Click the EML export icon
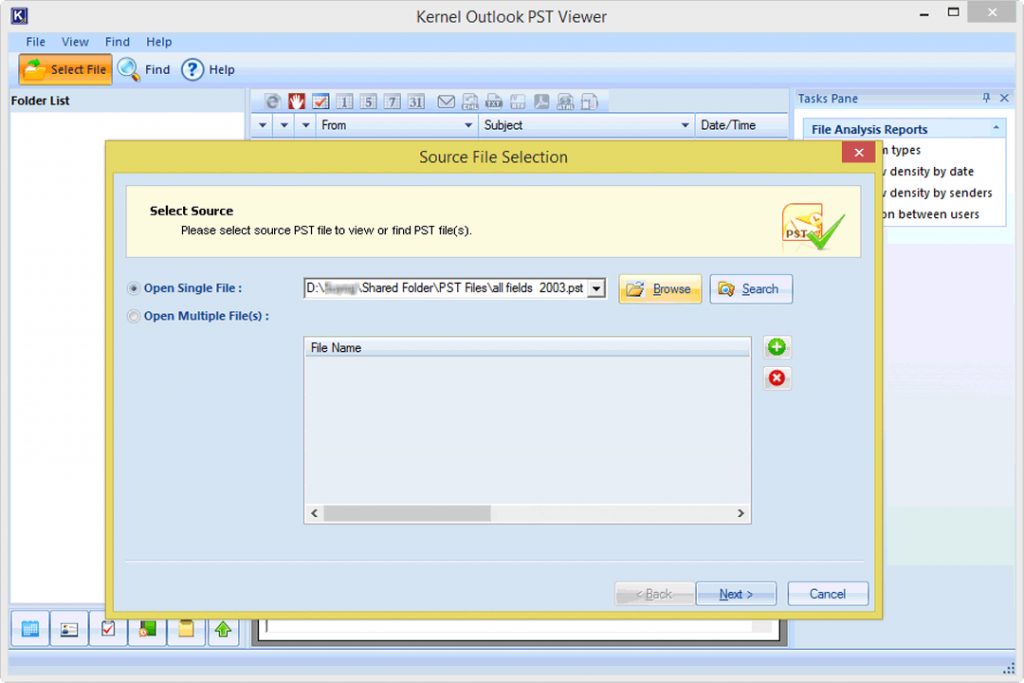The image size is (1024, 683). pyautogui.click(x=470, y=101)
